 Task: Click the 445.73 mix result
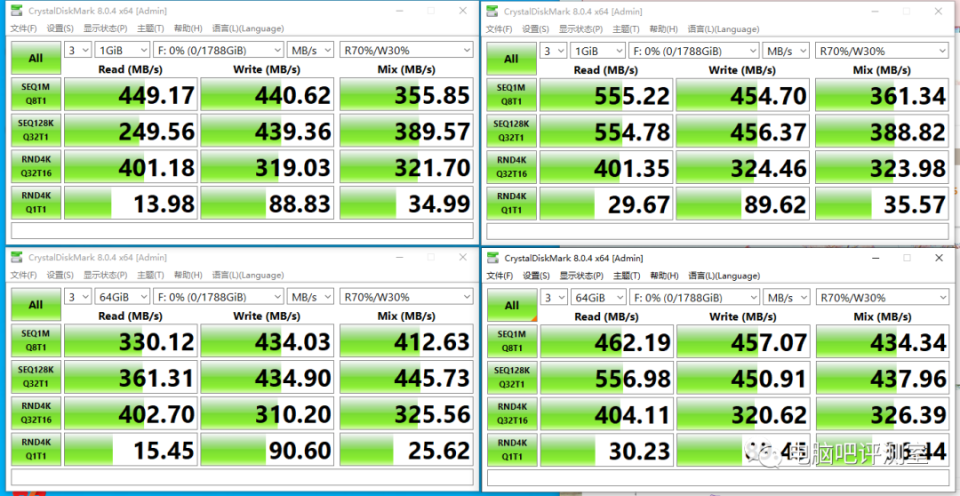tap(407, 377)
